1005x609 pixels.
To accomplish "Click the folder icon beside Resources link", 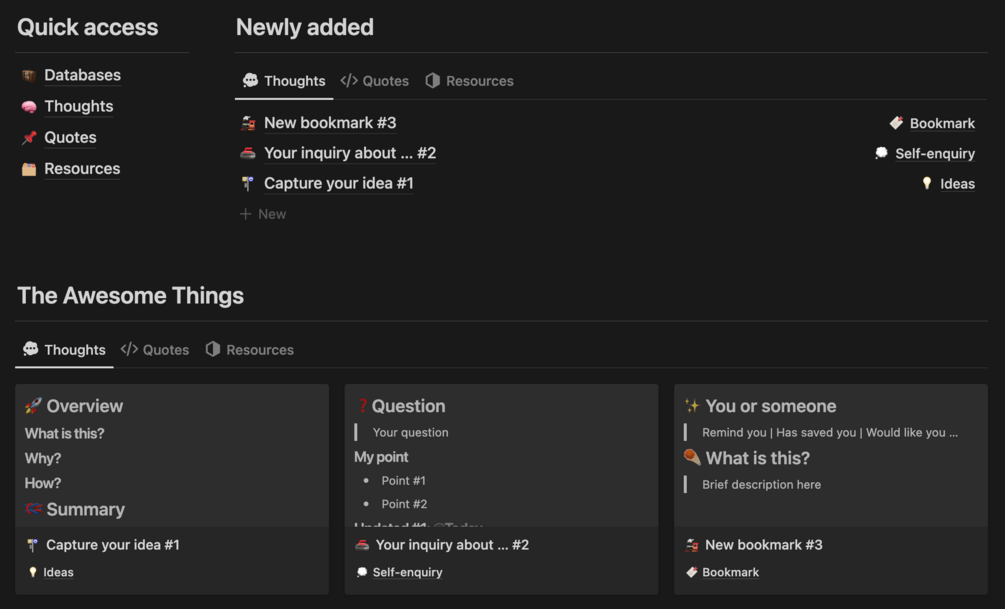I will click(x=29, y=169).
